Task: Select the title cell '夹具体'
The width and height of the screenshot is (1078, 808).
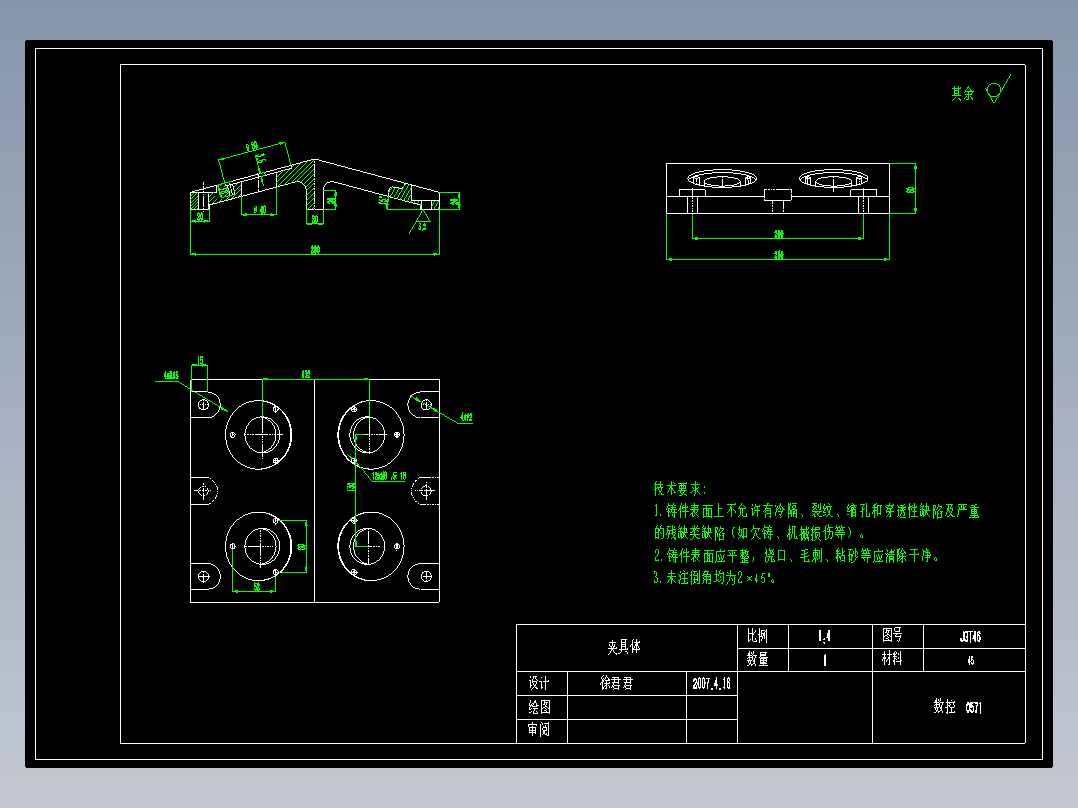Action: (x=624, y=647)
